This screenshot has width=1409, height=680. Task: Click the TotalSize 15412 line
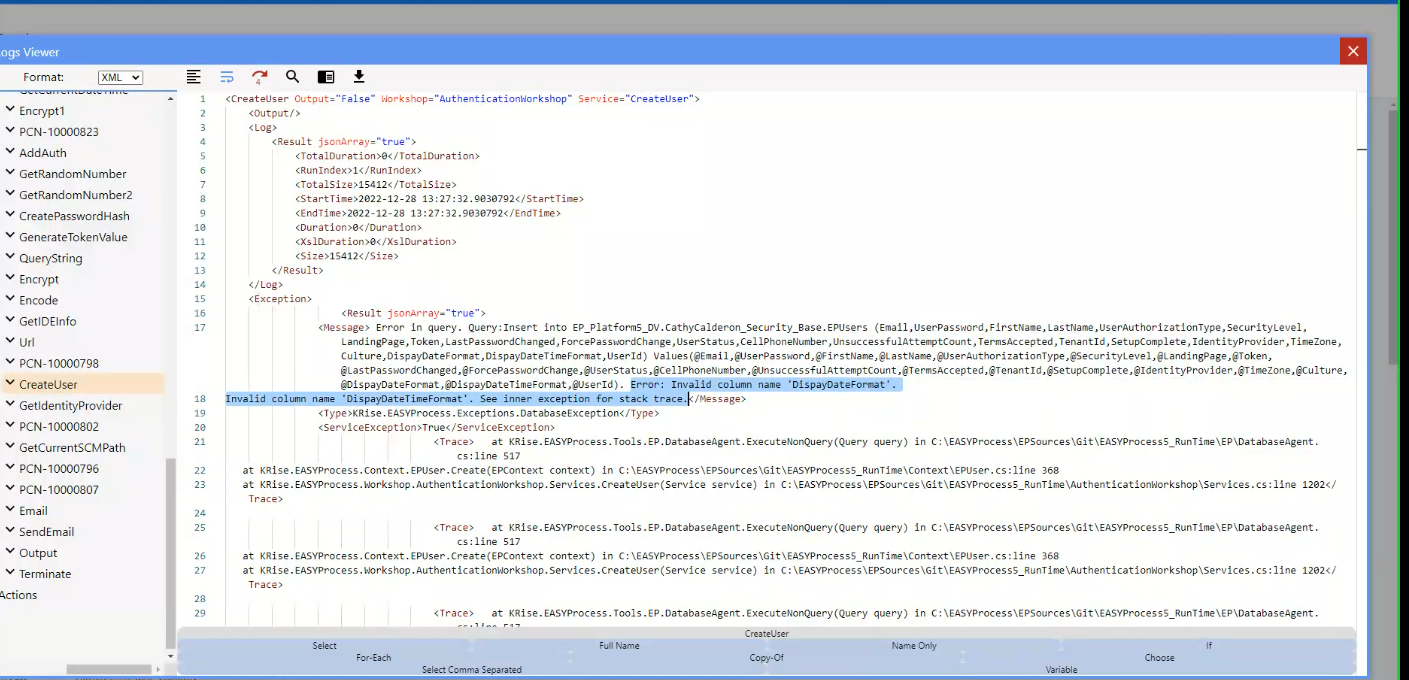[x=375, y=185]
